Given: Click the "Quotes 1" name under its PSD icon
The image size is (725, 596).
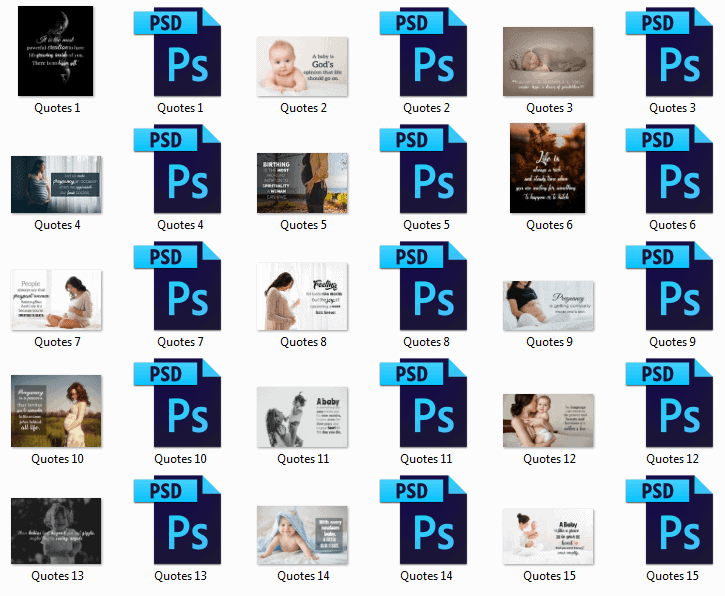Looking at the screenshot, I should tap(180, 108).
